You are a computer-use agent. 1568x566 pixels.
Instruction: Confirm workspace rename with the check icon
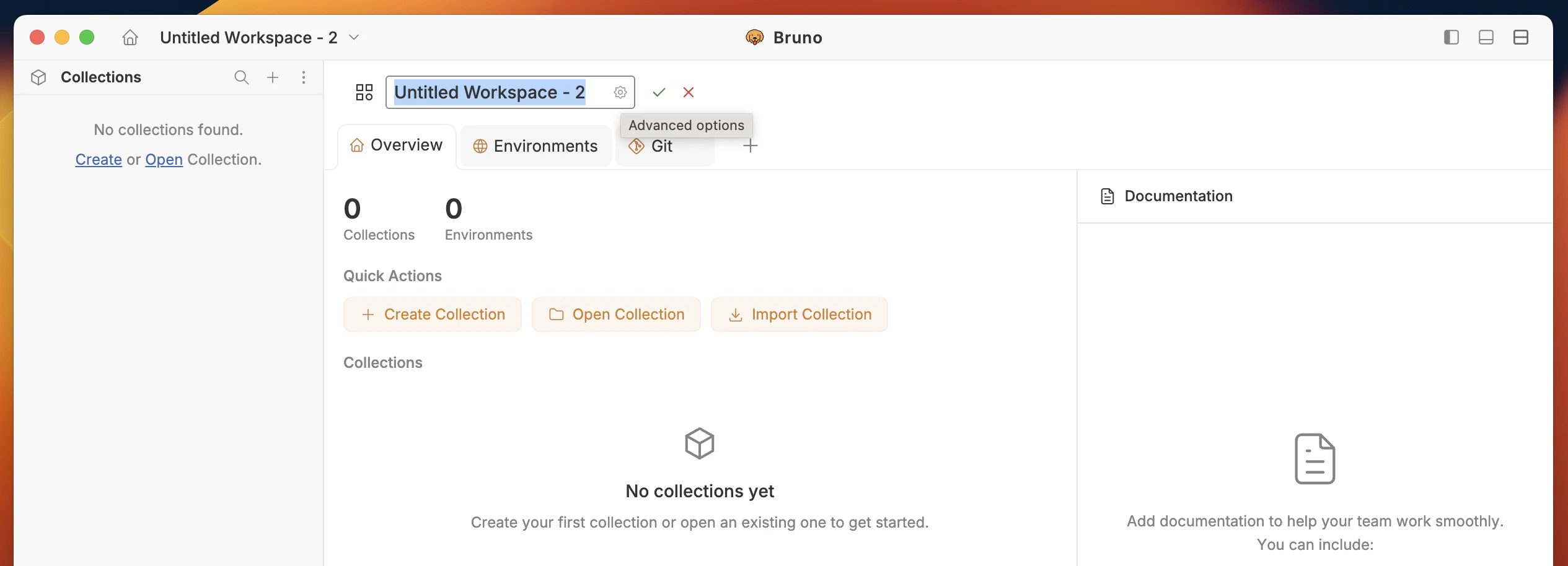click(659, 92)
